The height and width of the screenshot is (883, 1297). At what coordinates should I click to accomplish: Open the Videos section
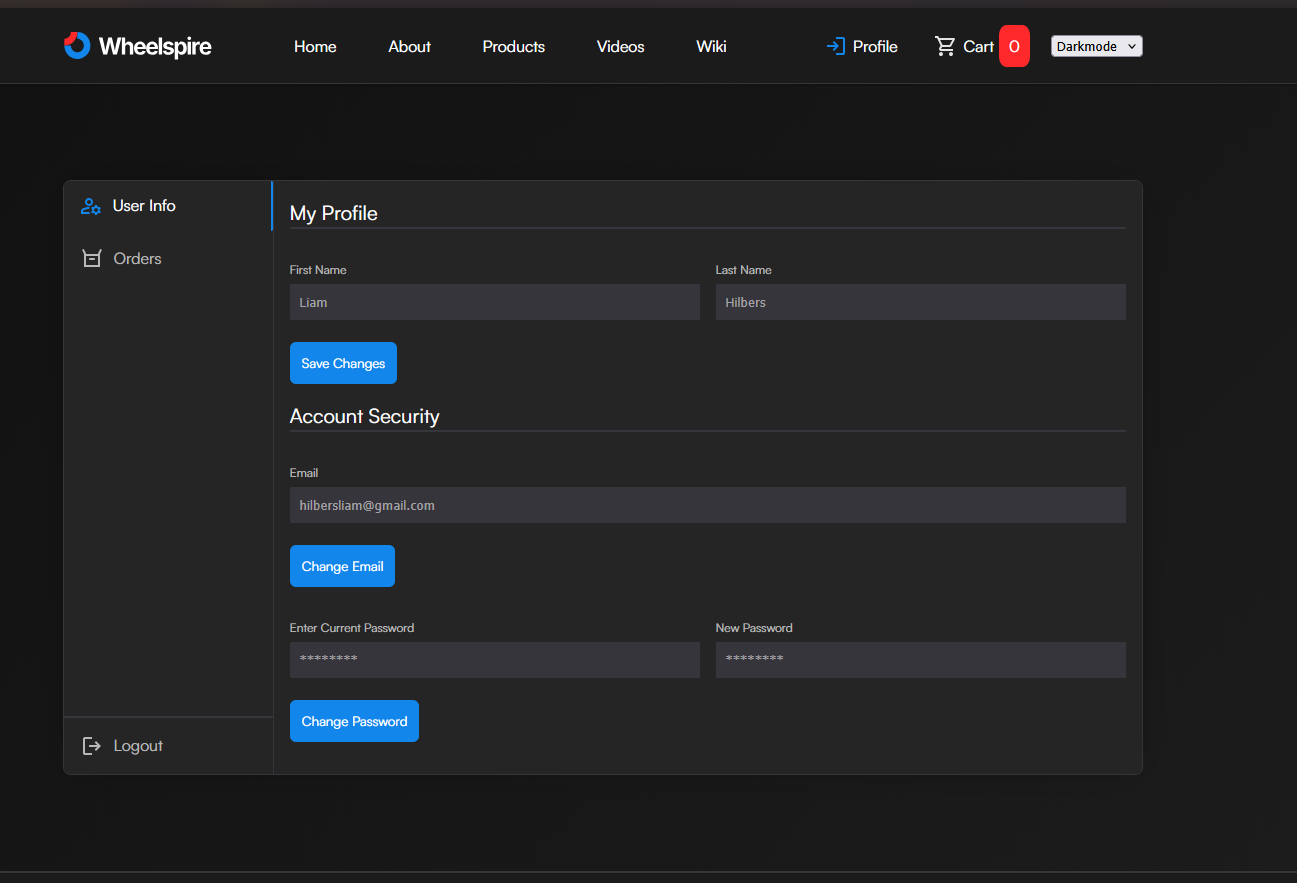click(x=620, y=46)
